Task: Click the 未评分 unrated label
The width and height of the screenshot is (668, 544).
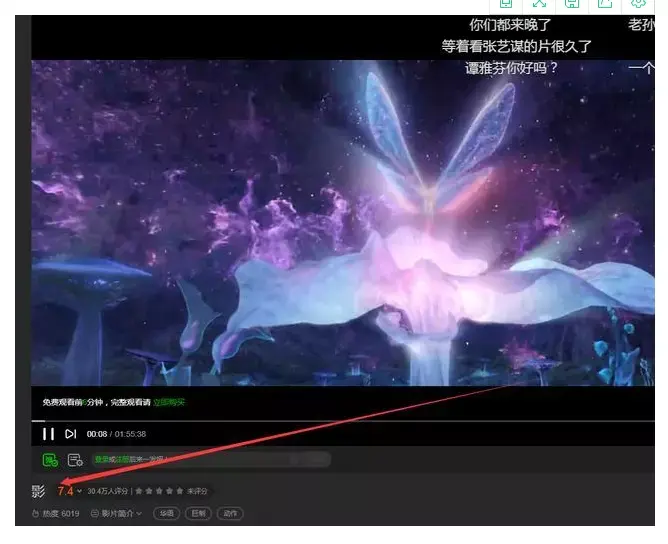Action: 197,491
